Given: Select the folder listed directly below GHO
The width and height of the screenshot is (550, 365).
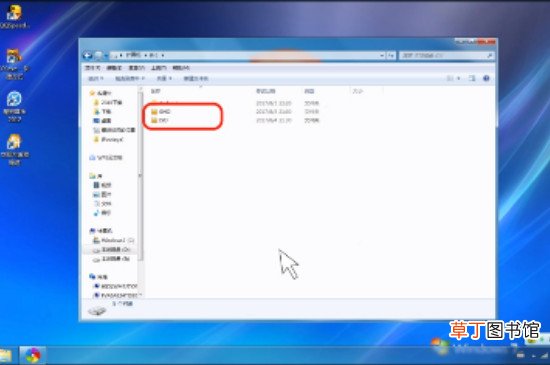Looking at the screenshot, I should click(x=160, y=120).
